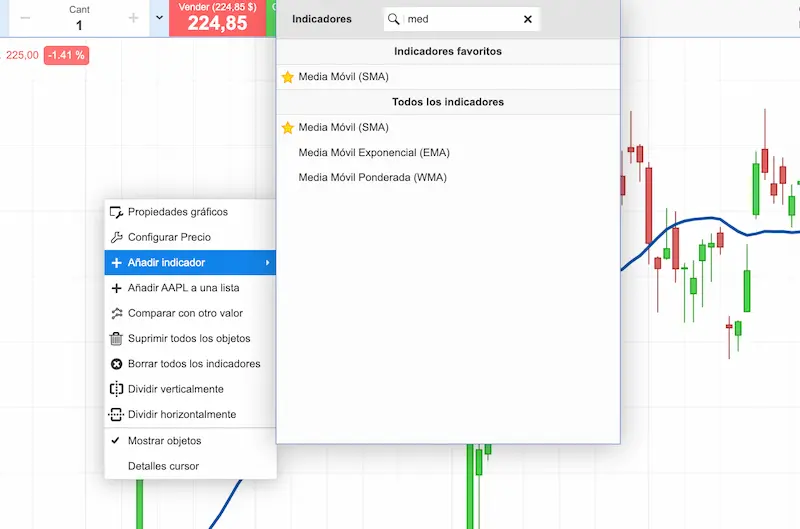Open the dropdown chevron beside quantity
The width and height of the screenshot is (800, 529).
coord(159,18)
